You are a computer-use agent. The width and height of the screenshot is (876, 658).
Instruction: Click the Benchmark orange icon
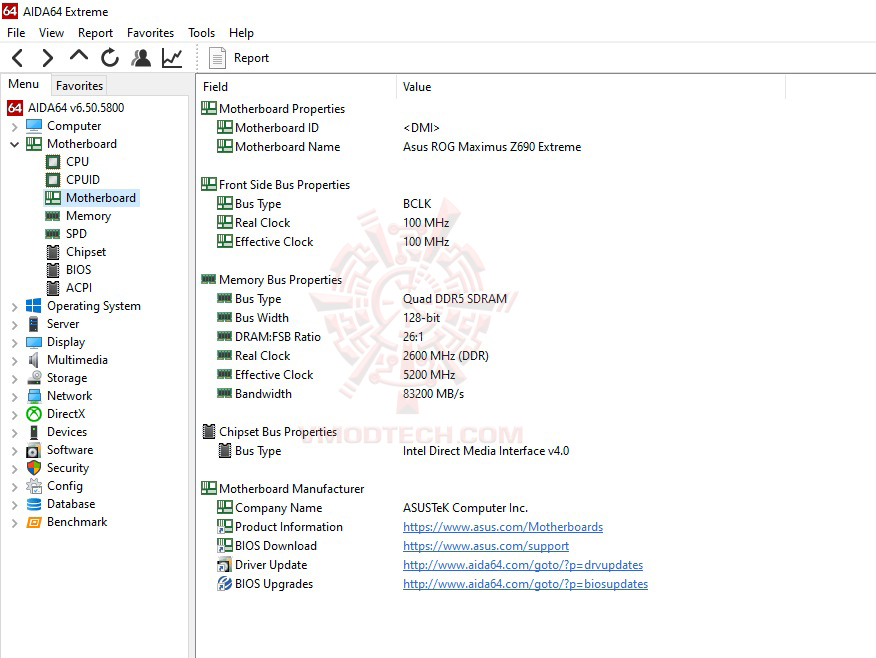click(x=34, y=522)
